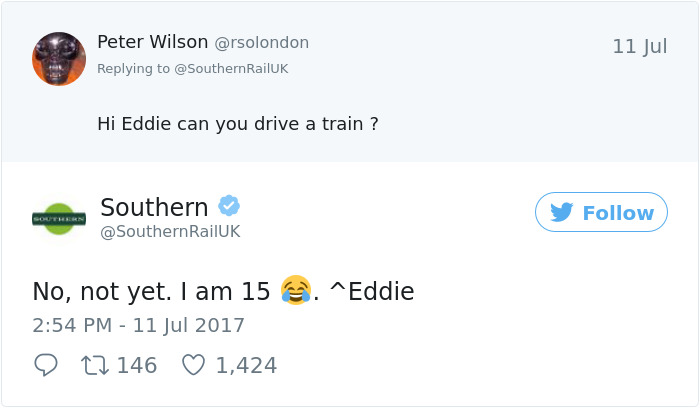Open the 2:54 PM - 11 Jul 2017 timestamp
The width and height of the screenshot is (700, 408).
138,326
